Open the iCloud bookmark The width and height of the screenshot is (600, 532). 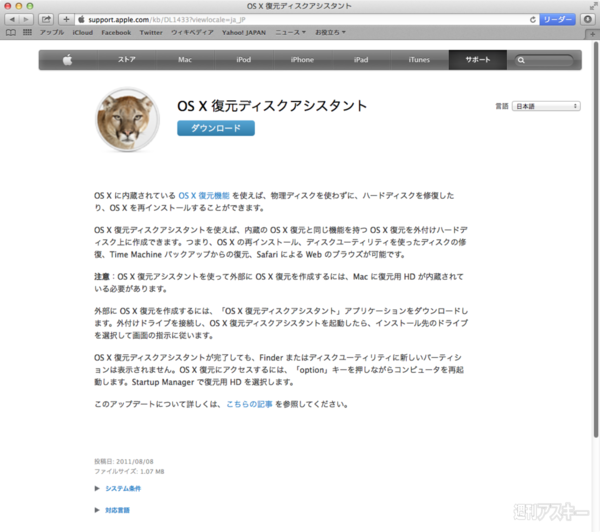(83, 33)
